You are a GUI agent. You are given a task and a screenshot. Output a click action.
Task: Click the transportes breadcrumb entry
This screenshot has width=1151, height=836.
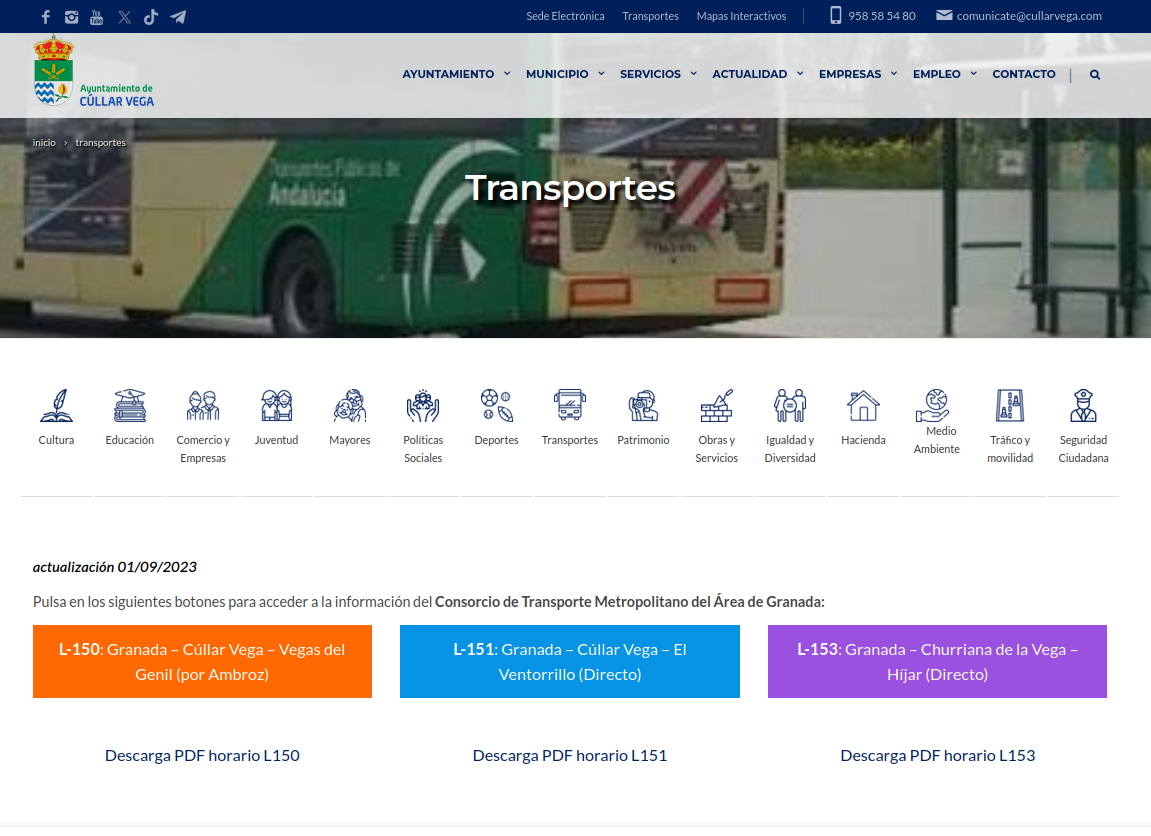pyautogui.click(x=101, y=143)
